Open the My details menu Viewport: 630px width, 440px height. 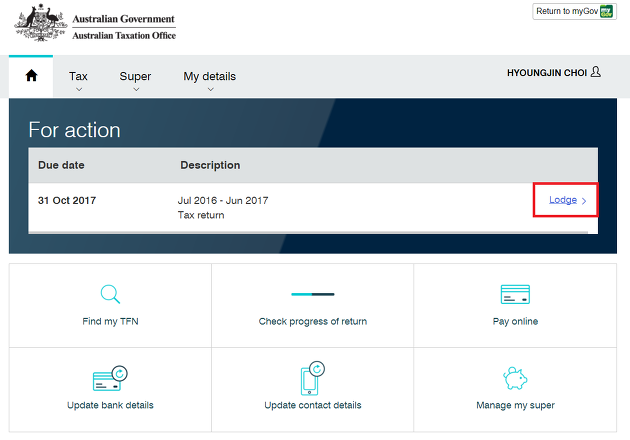point(210,76)
